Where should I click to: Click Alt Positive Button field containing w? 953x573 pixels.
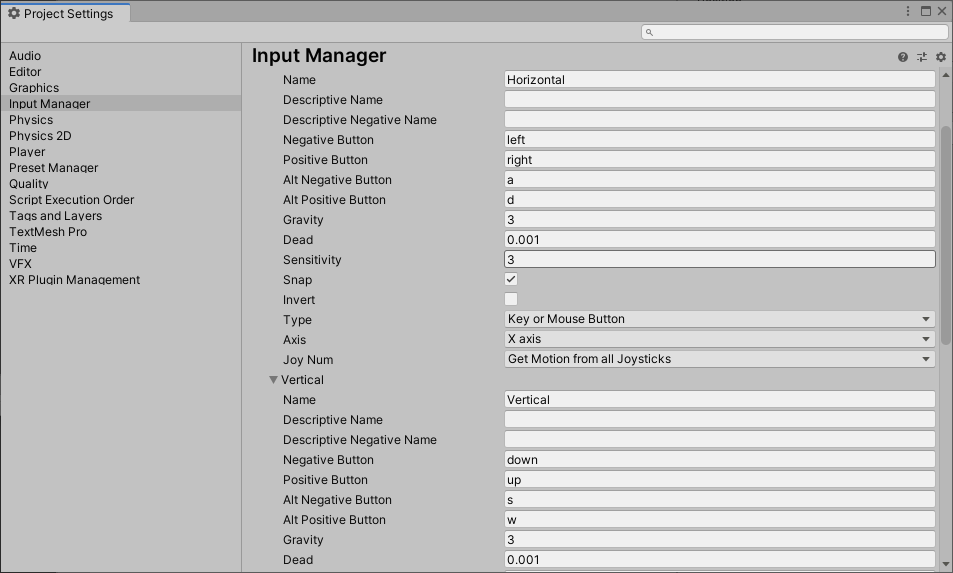coord(720,520)
